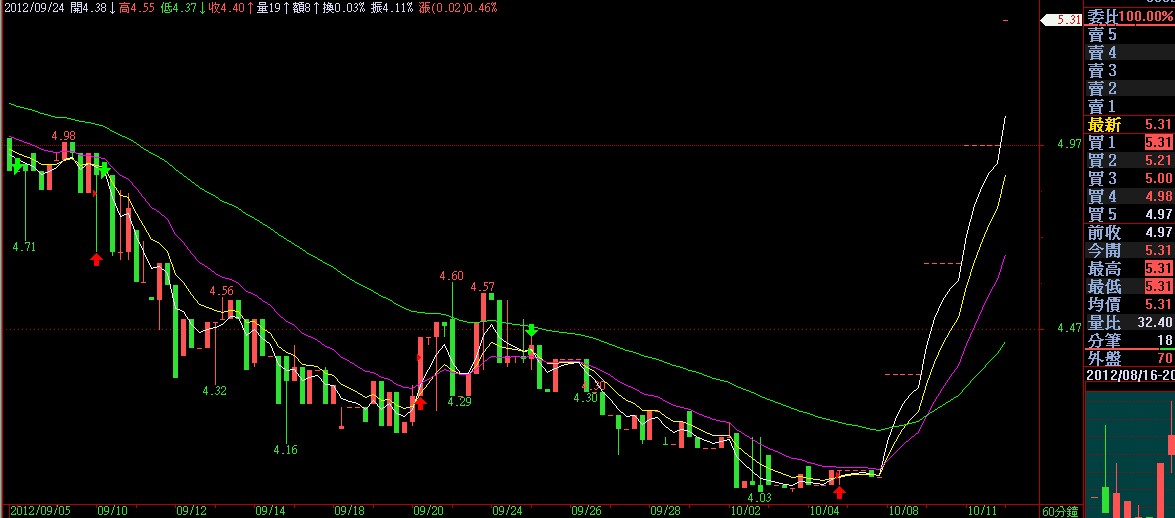Click the 4.57 high price label
Screen dimensions: 1175x518
[x=483, y=287]
